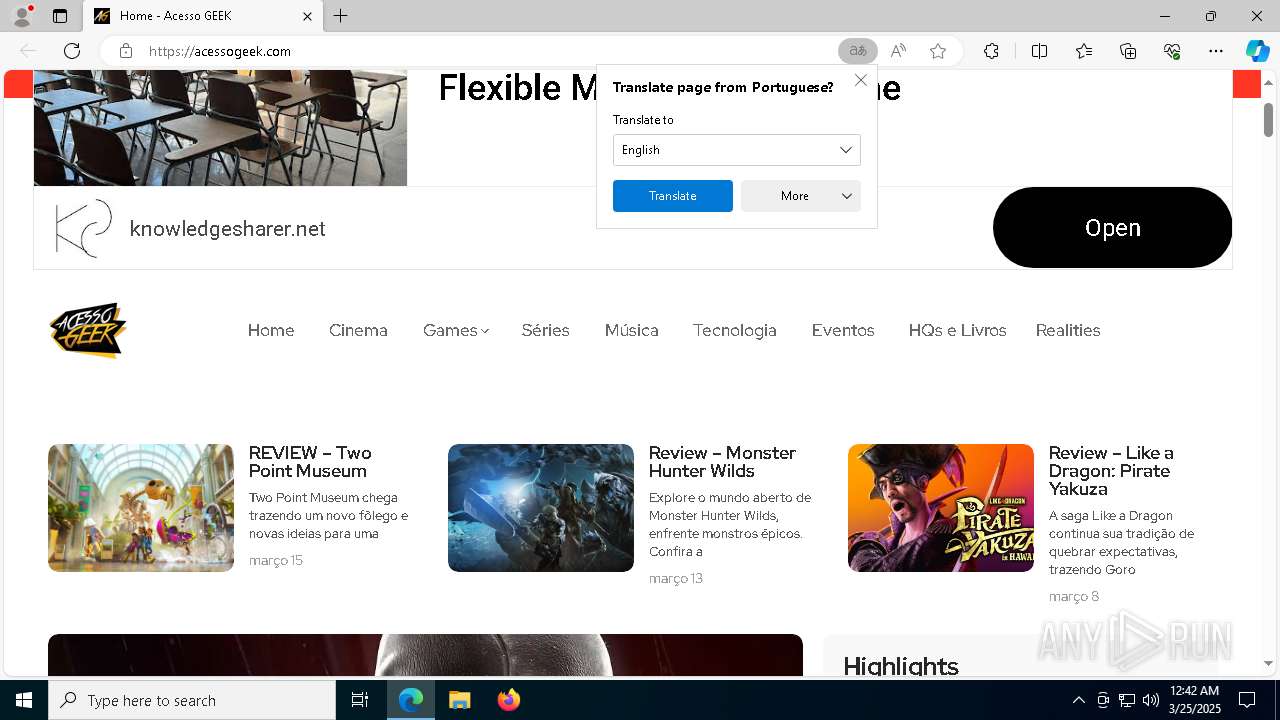
Task: Click the ad classroom image
Action: [x=220, y=128]
